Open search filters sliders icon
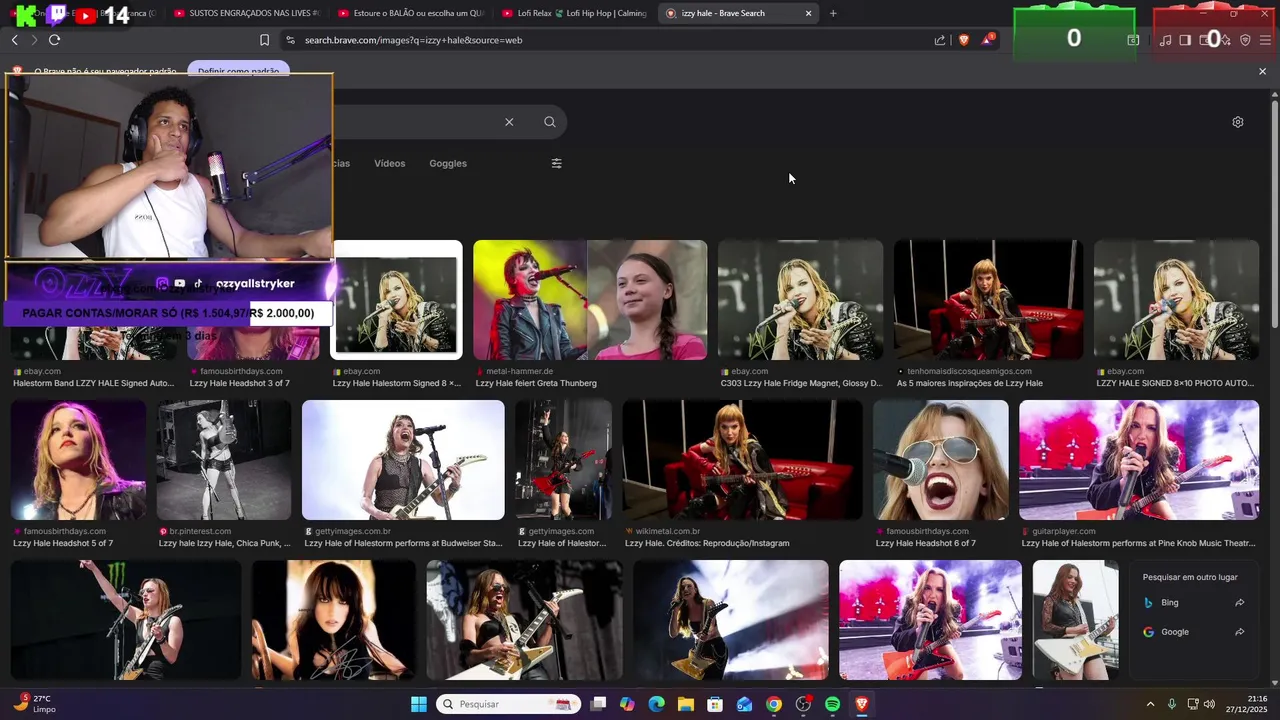 (x=557, y=163)
